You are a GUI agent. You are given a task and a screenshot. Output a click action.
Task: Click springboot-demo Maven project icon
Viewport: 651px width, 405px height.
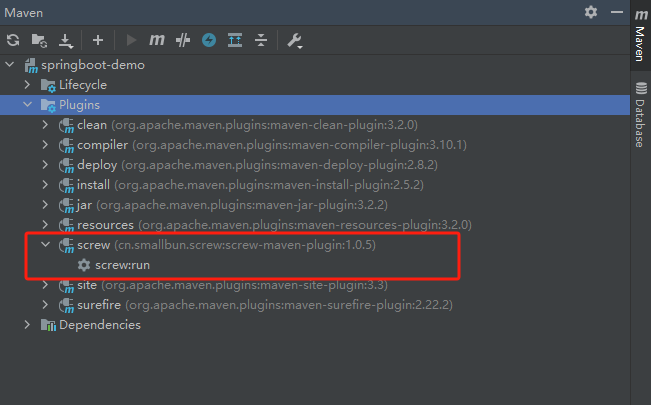tap(31, 66)
